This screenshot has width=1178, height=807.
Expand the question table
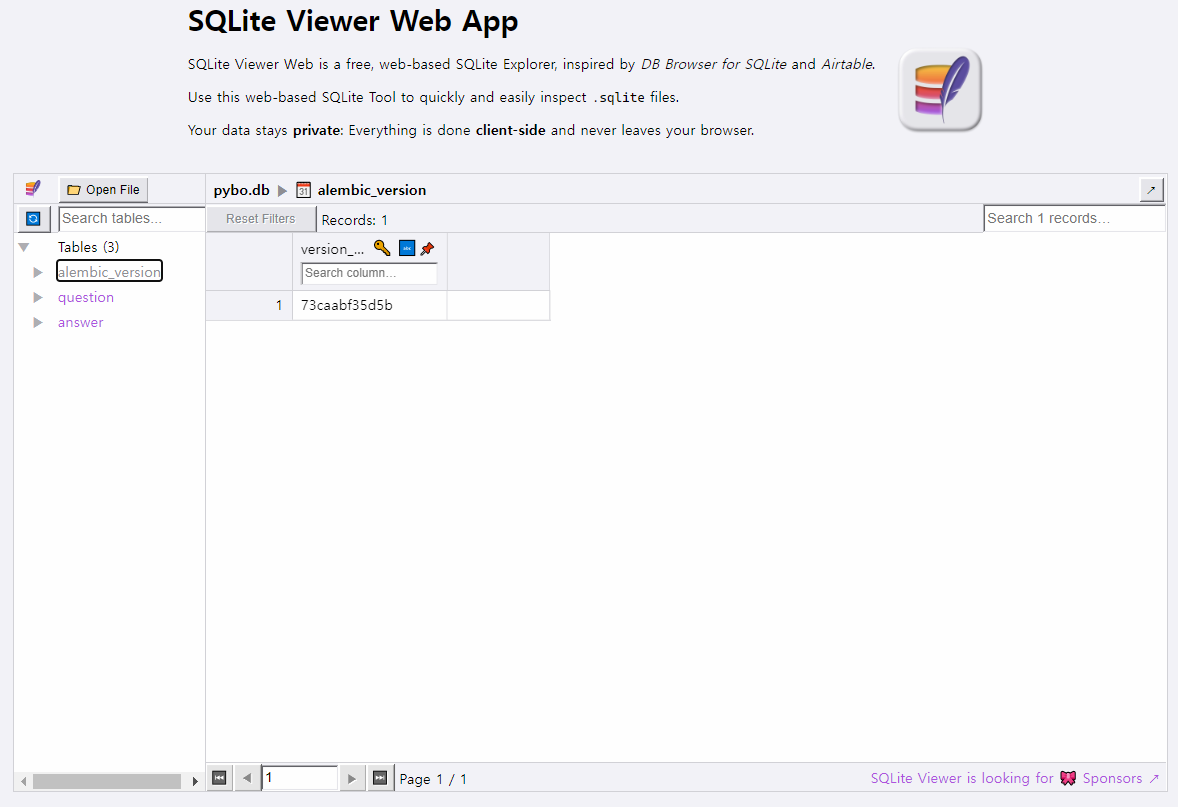(x=38, y=297)
